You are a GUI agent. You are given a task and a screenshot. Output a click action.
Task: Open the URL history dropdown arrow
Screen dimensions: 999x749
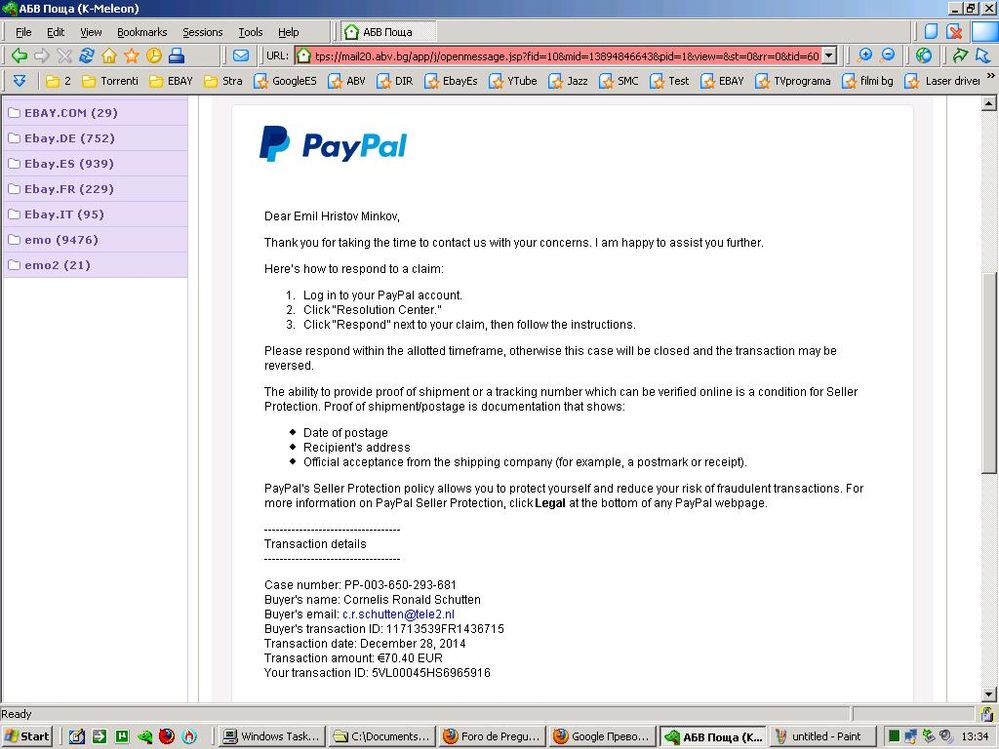click(828, 56)
